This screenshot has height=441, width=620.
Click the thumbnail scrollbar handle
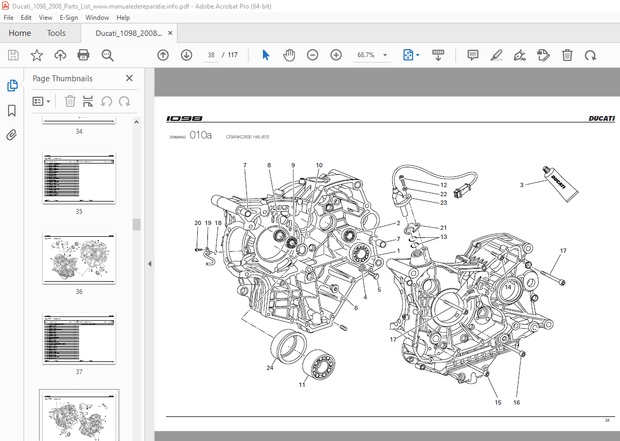click(136, 224)
